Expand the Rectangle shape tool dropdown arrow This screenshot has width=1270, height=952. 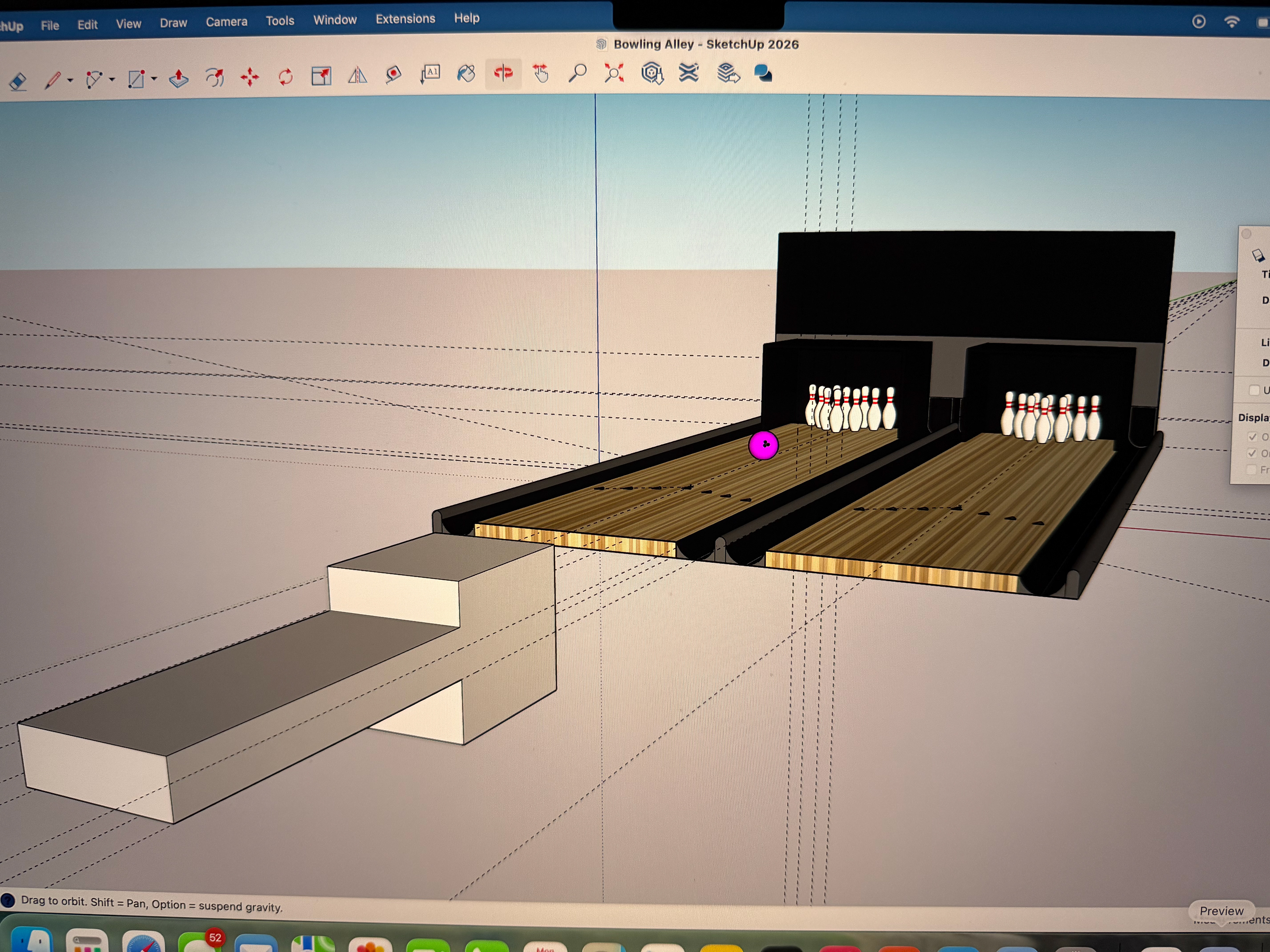point(154,79)
